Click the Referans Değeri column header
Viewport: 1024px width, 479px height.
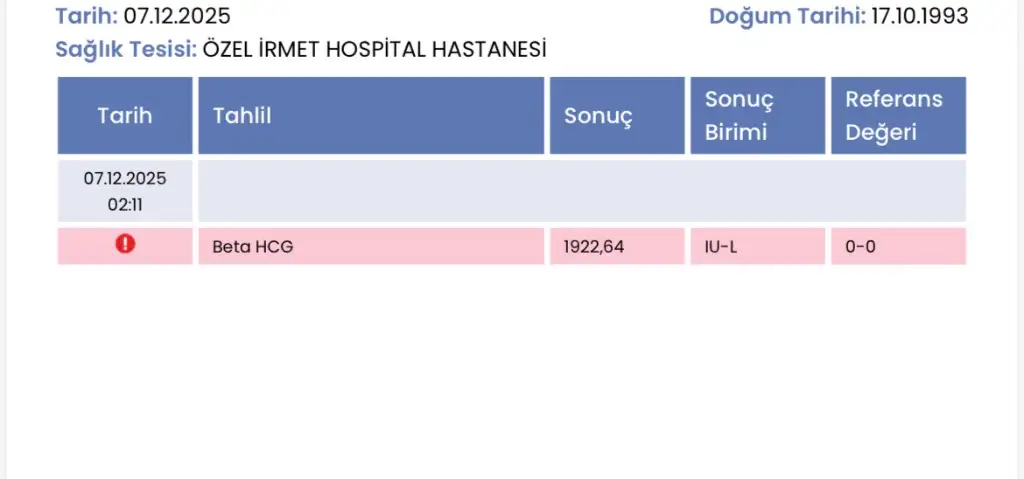click(x=893, y=115)
